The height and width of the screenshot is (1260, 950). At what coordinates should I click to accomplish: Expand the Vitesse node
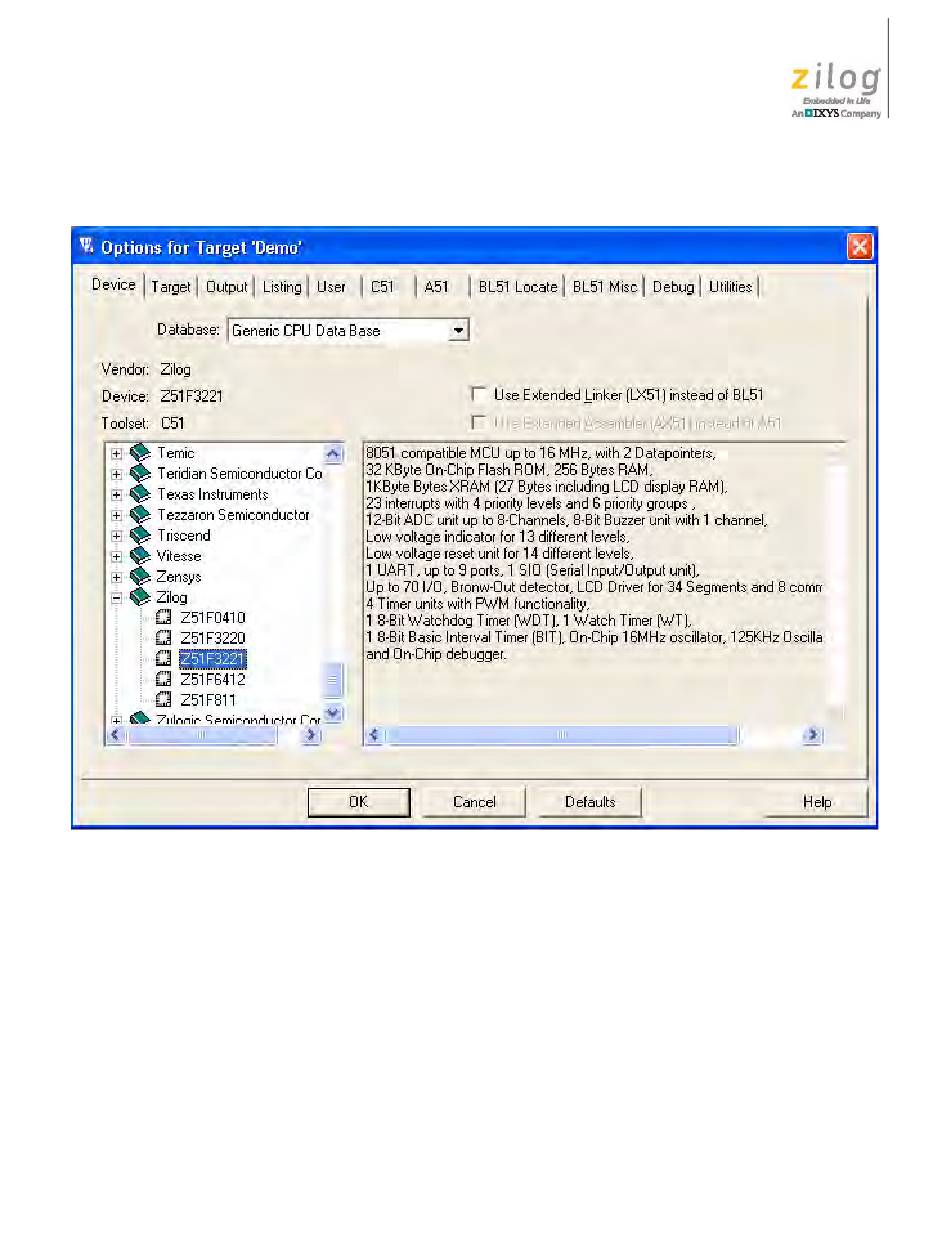coord(117,556)
